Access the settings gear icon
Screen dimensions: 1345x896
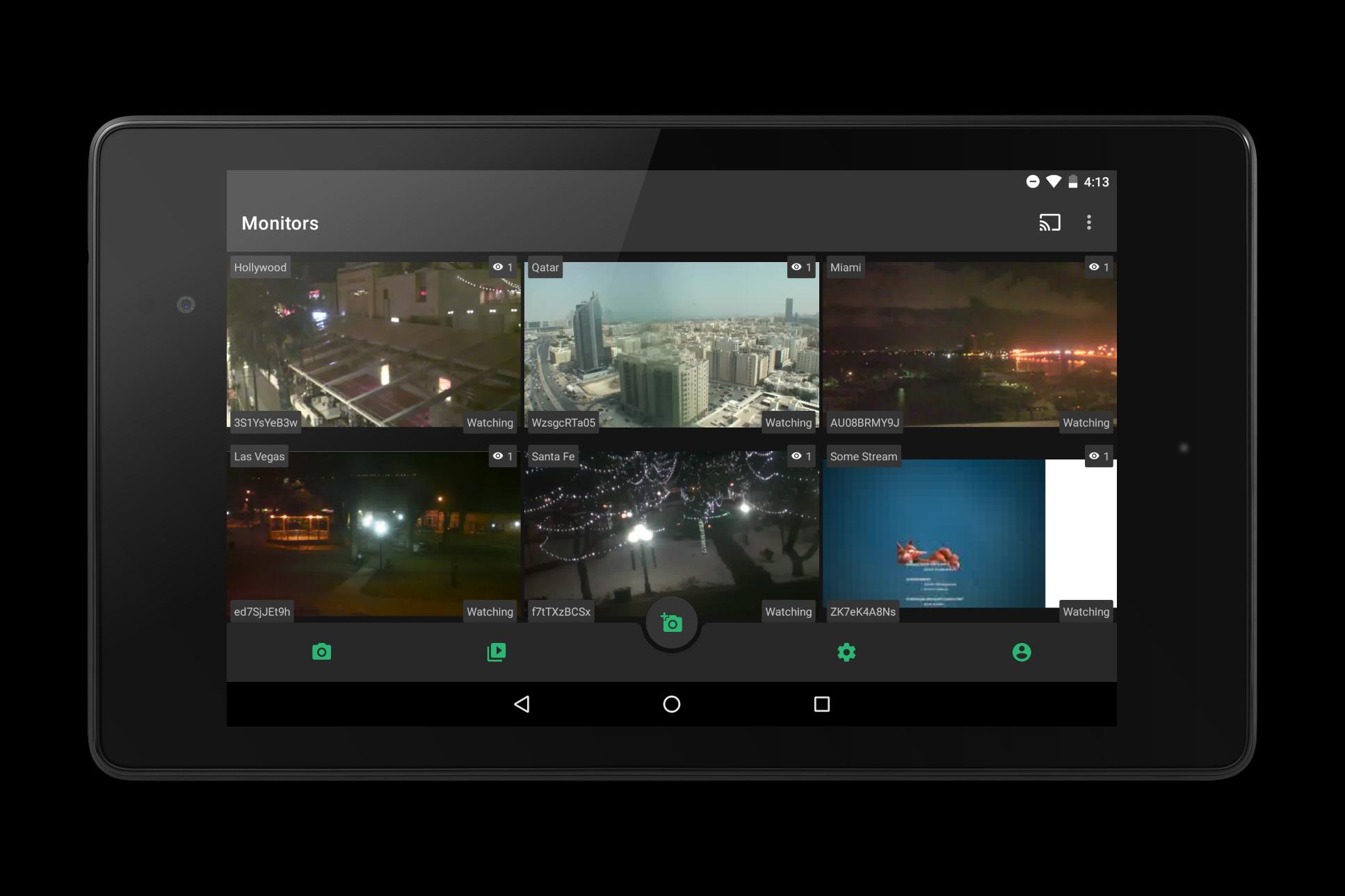click(846, 651)
